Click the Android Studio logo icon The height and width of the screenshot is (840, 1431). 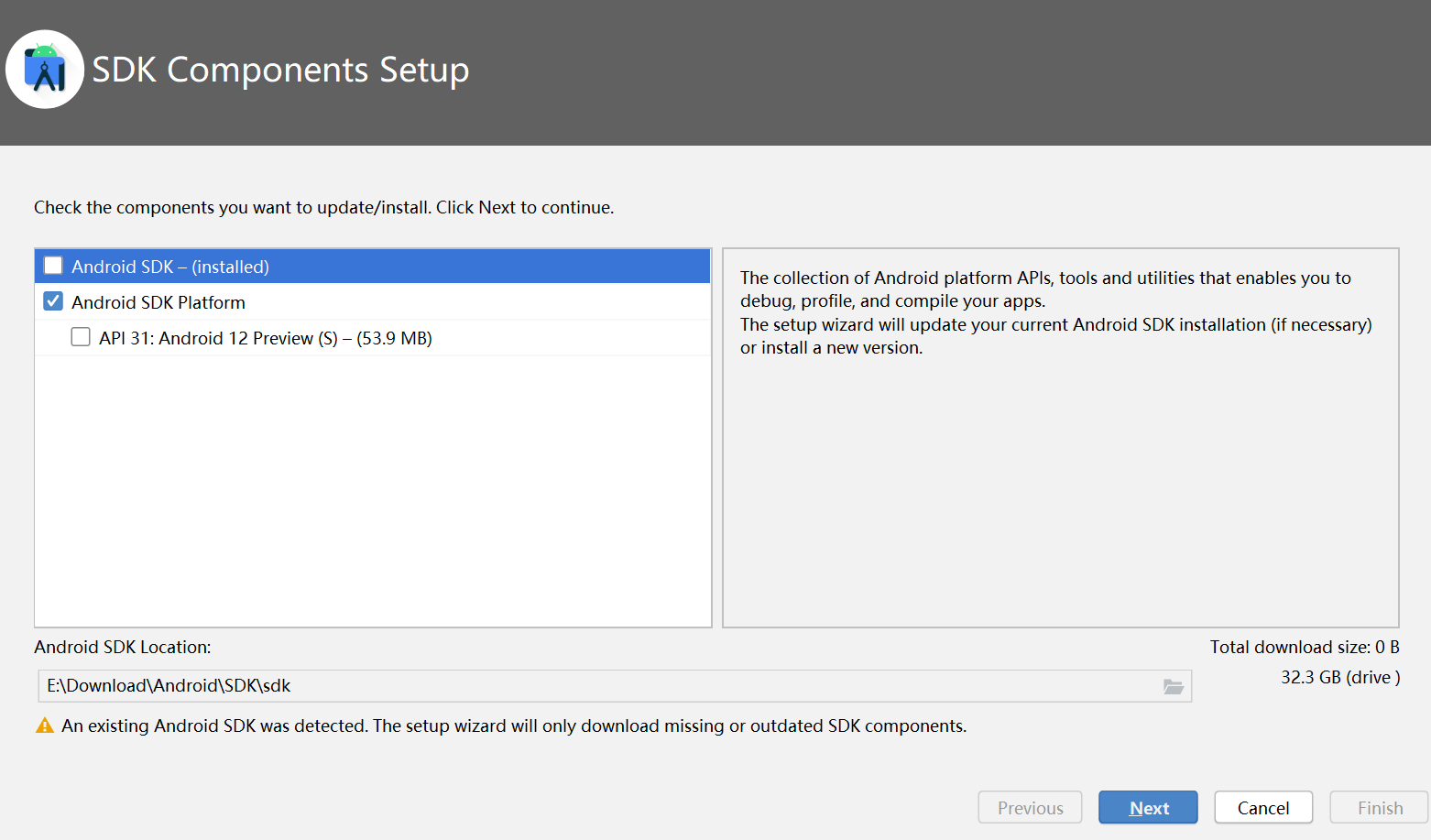point(45,70)
